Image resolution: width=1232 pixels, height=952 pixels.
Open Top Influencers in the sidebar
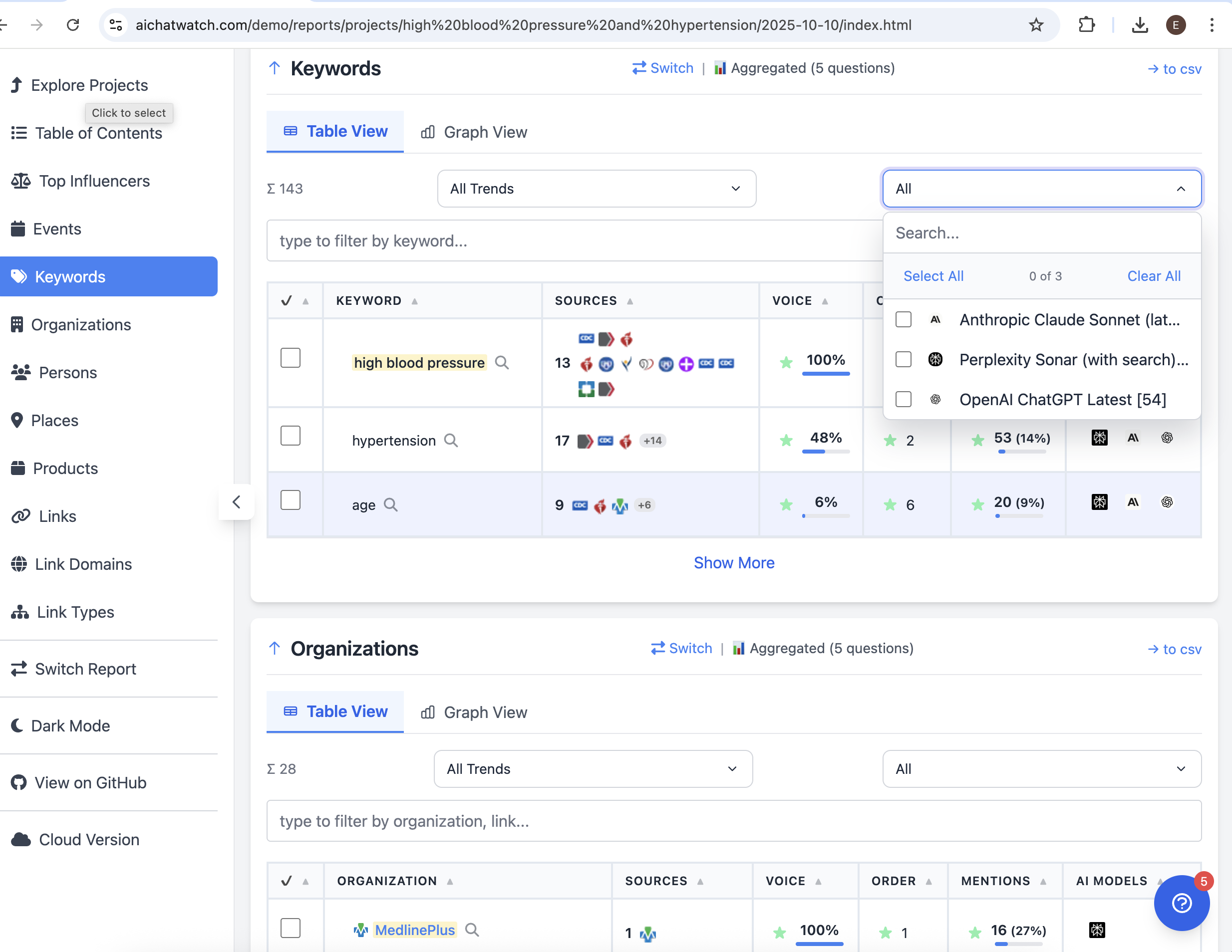coord(94,181)
